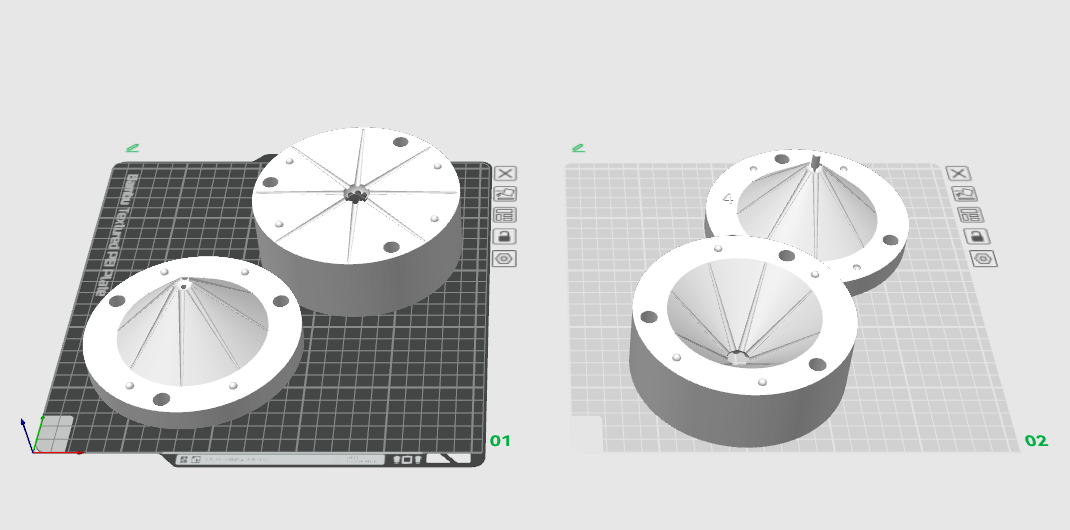Click the green 02 plate number
This screenshot has width=1070, height=530.
(1036, 441)
